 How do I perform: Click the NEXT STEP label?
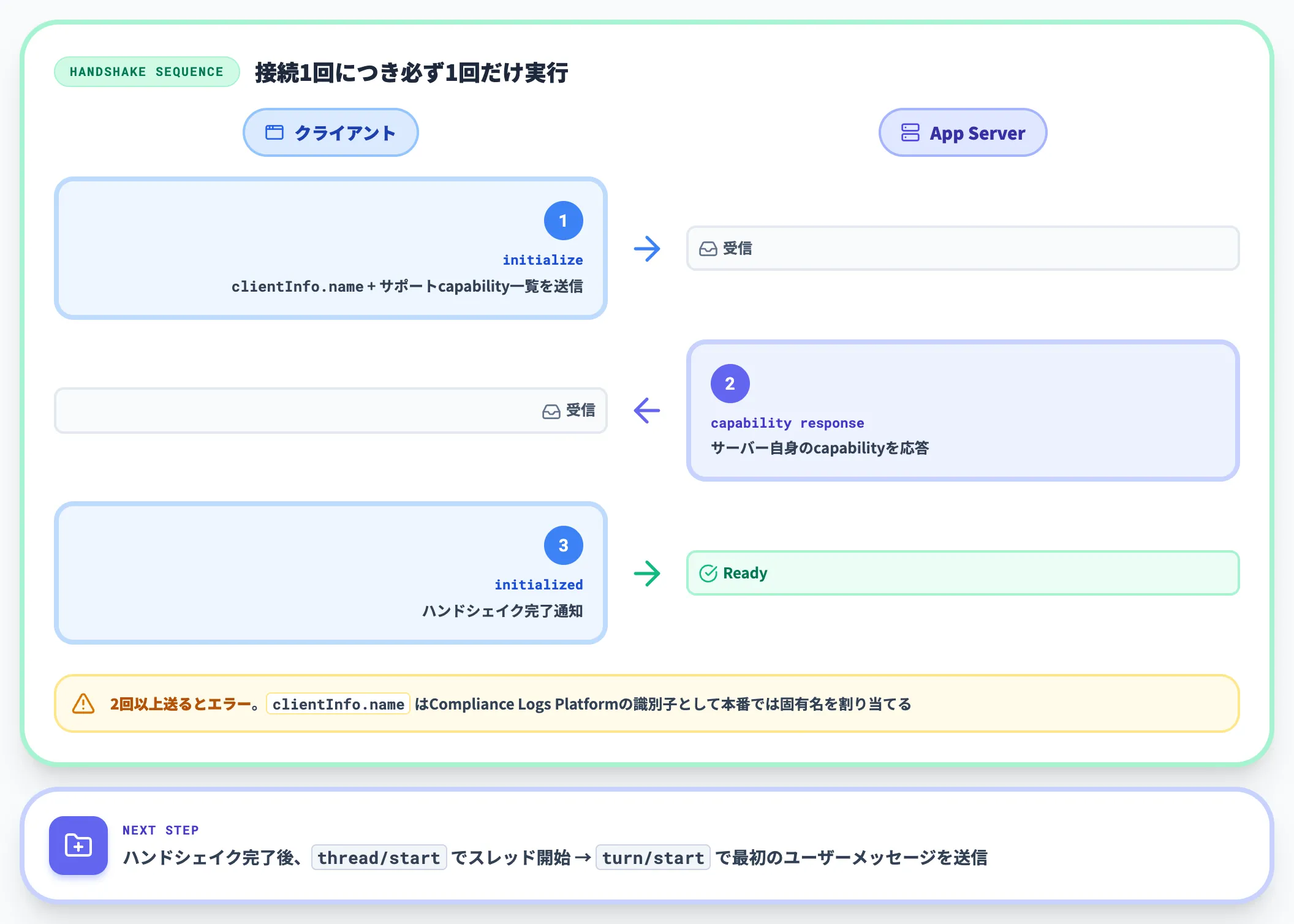(161, 830)
